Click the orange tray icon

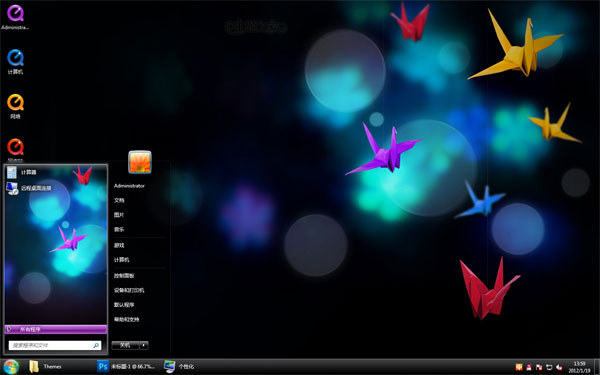(x=519, y=367)
